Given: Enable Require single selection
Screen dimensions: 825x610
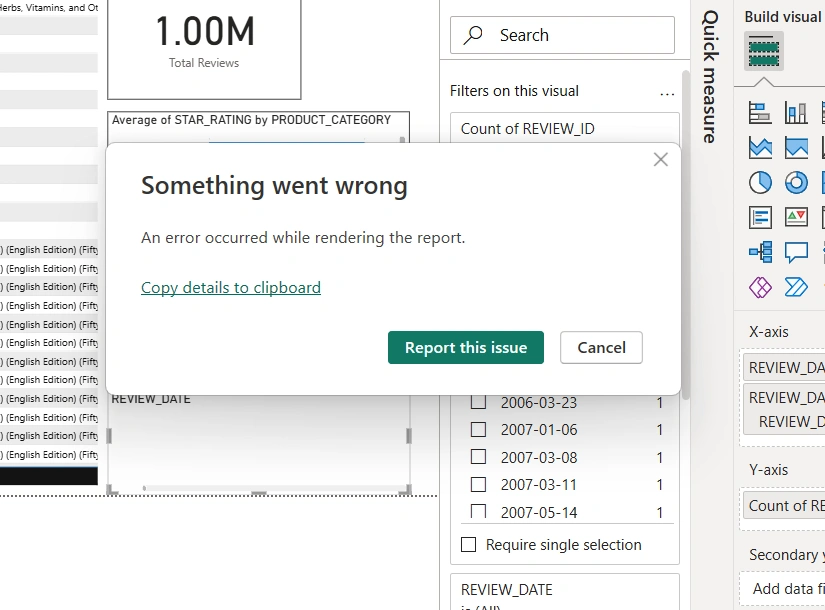Looking at the screenshot, I should [468, 544].
